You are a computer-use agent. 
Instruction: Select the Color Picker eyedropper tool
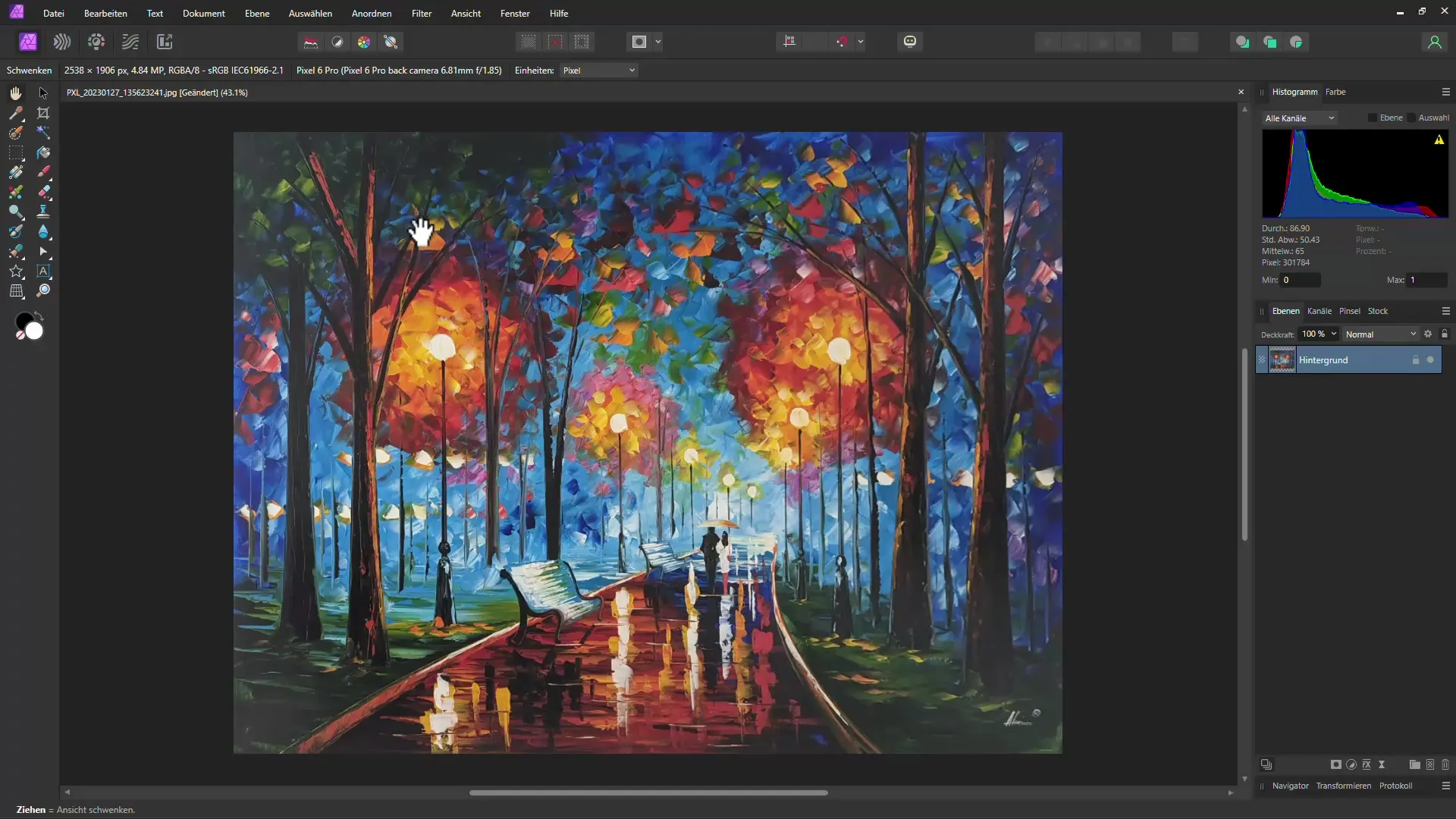[16, 113]
